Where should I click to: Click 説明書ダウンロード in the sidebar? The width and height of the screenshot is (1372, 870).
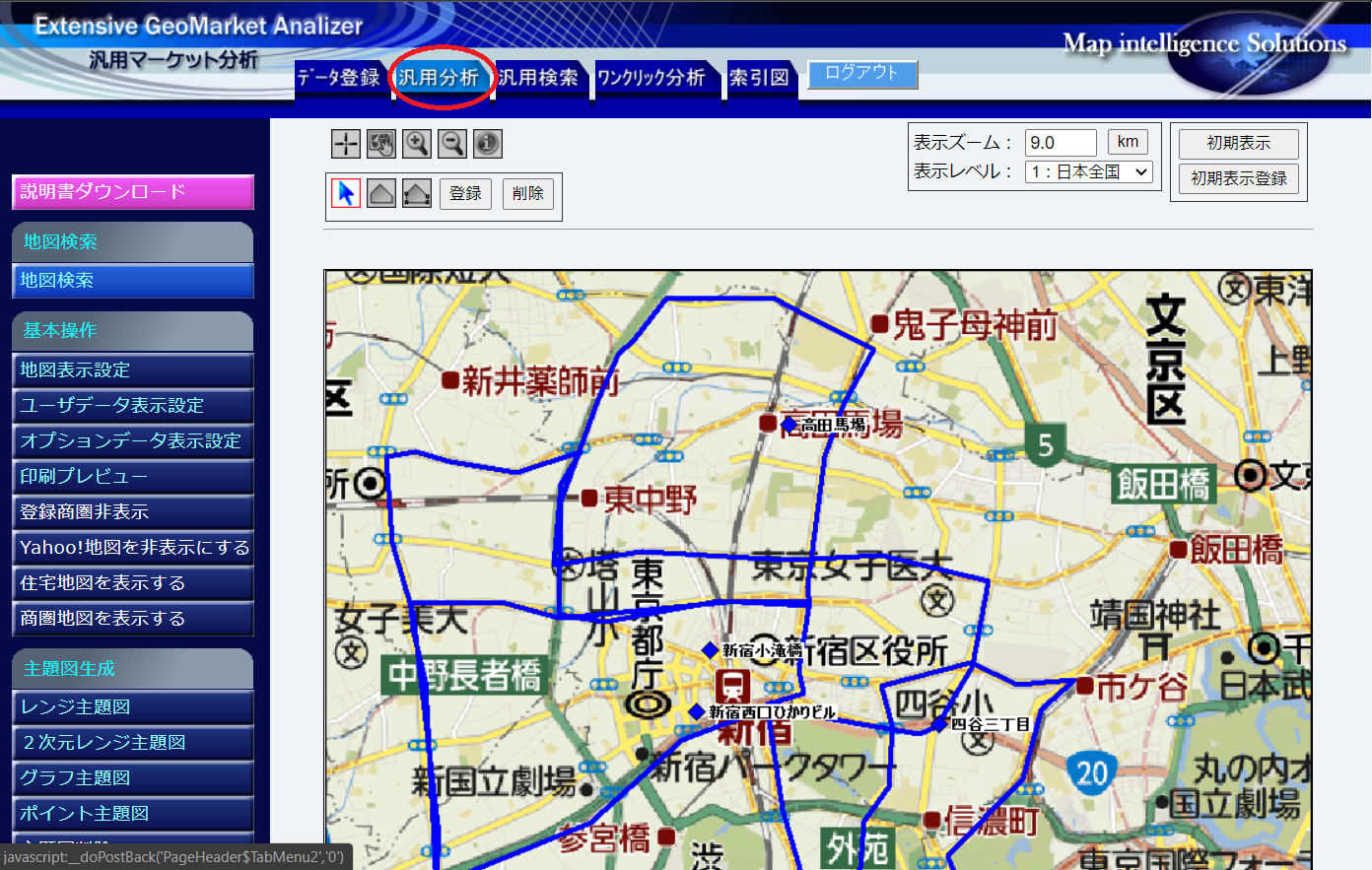(133, 192)
